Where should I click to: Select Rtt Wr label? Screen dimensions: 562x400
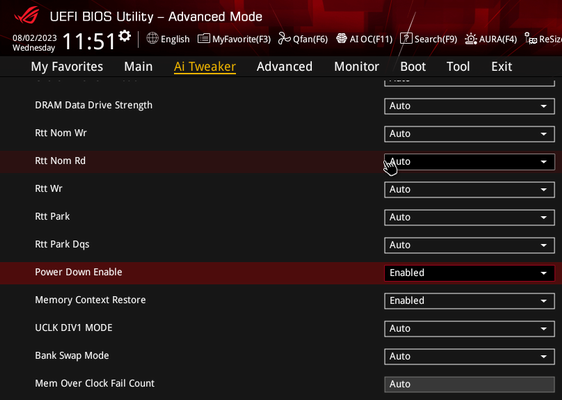click(49, 189)
